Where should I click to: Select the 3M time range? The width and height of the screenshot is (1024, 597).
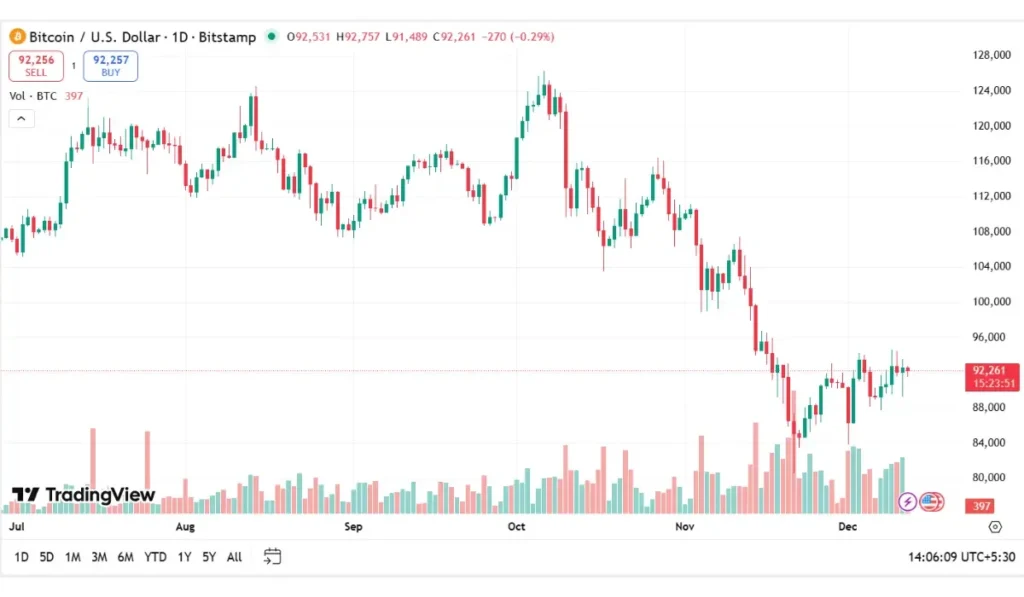coord(99,557)
